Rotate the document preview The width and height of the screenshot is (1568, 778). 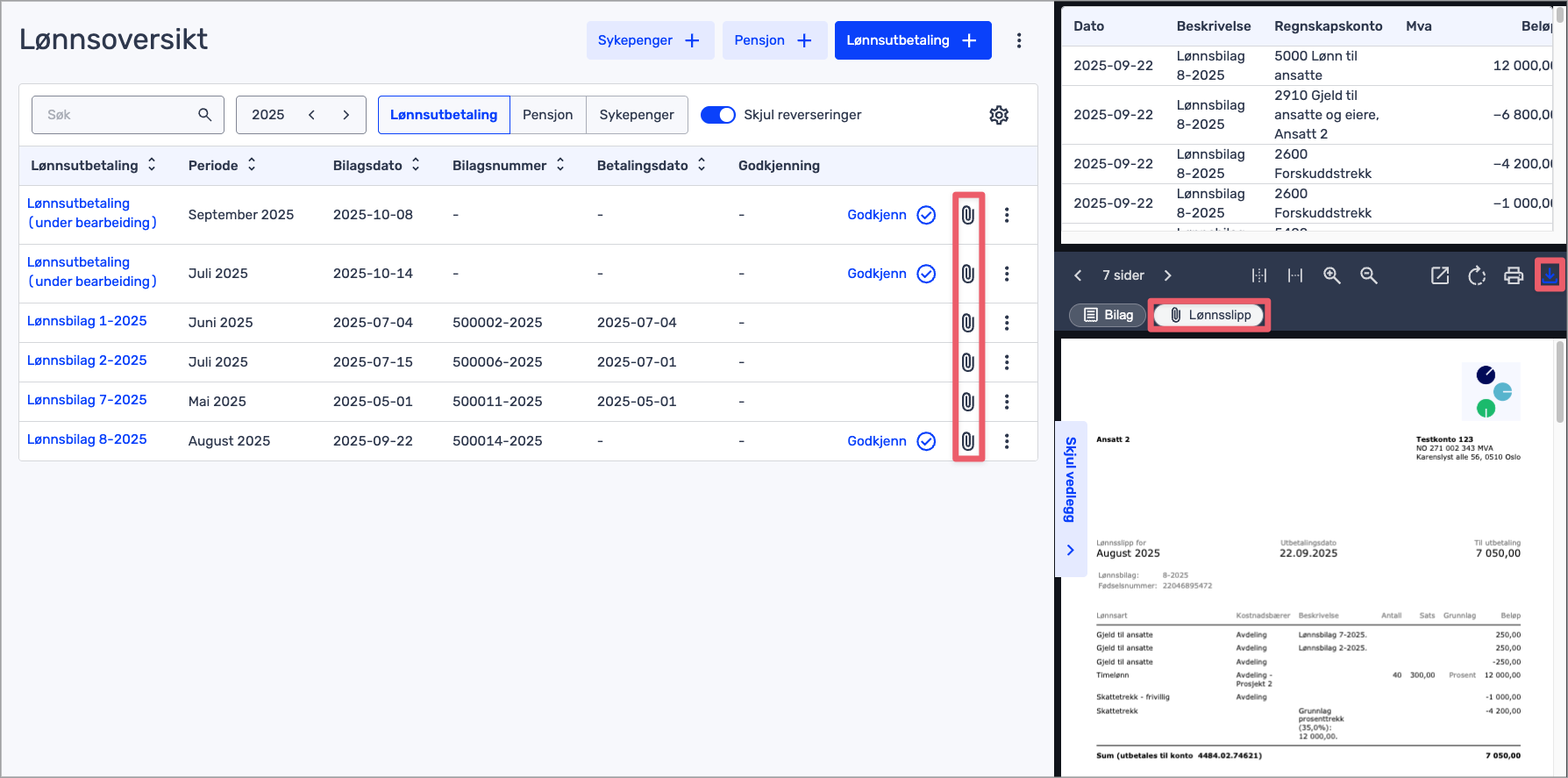click(1477, 275)
